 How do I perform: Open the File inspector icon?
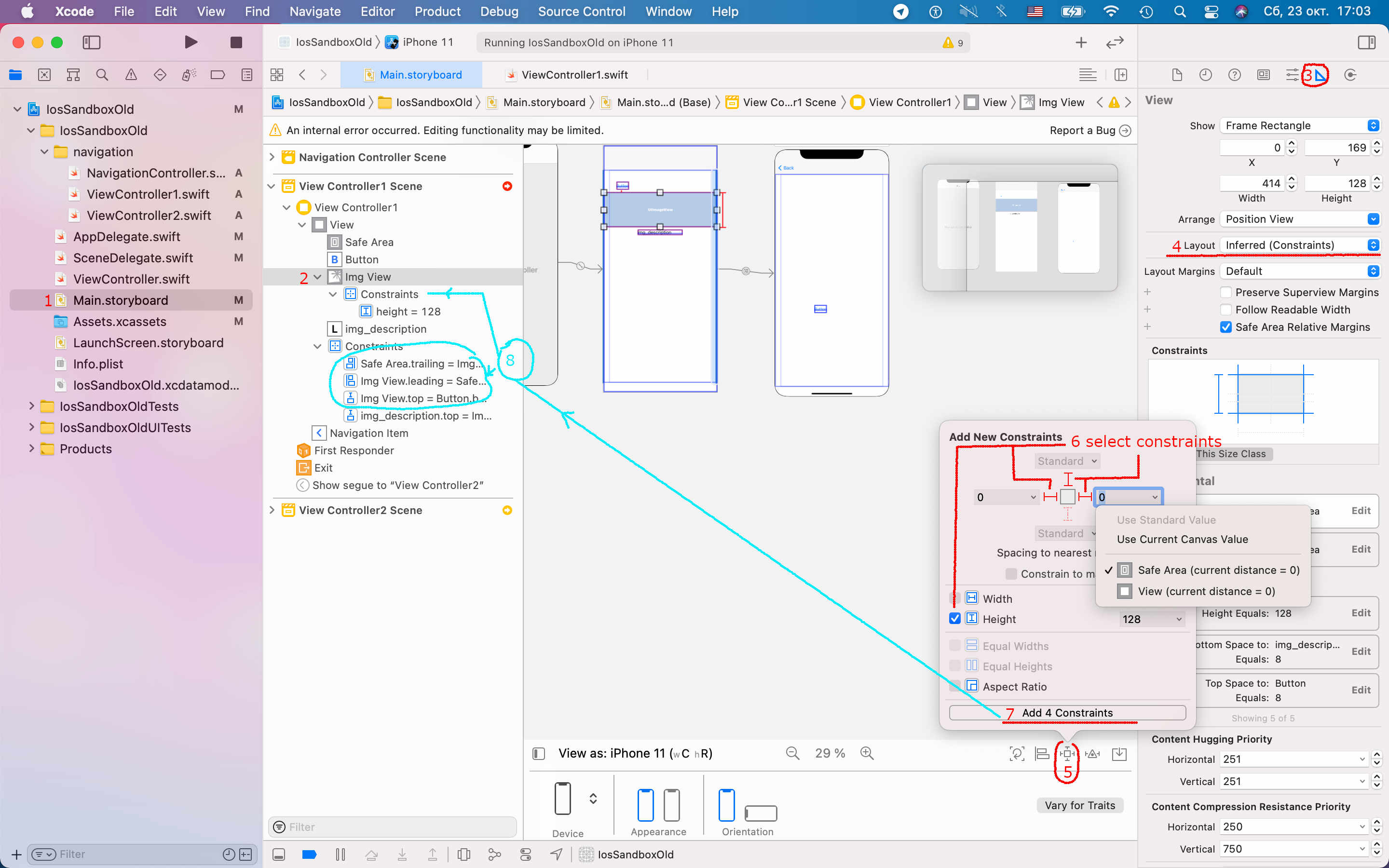click(1177, 75)
